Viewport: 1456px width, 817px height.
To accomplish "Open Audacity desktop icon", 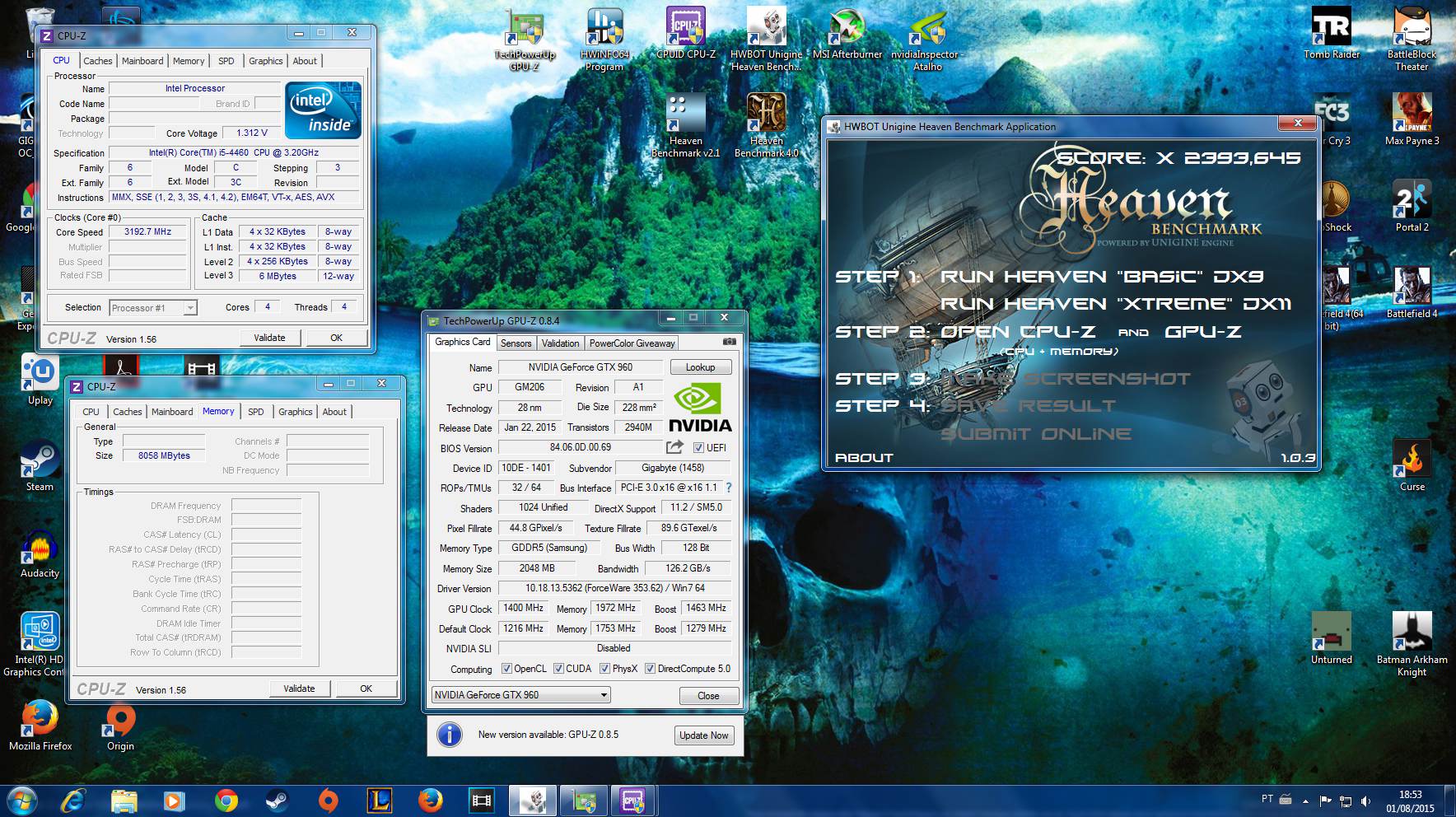I will [40, 553].
